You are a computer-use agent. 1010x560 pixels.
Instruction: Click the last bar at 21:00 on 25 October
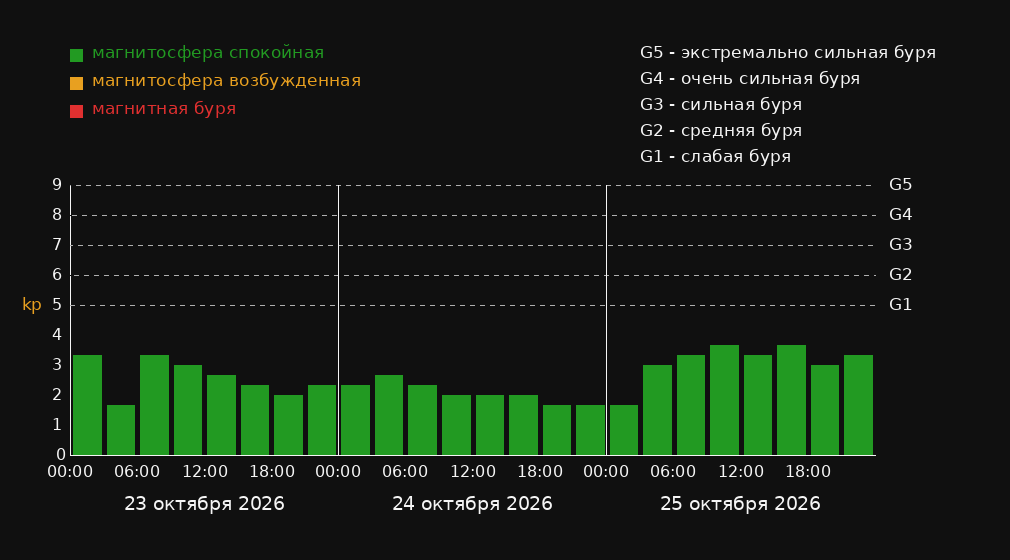tap(859, 405)
